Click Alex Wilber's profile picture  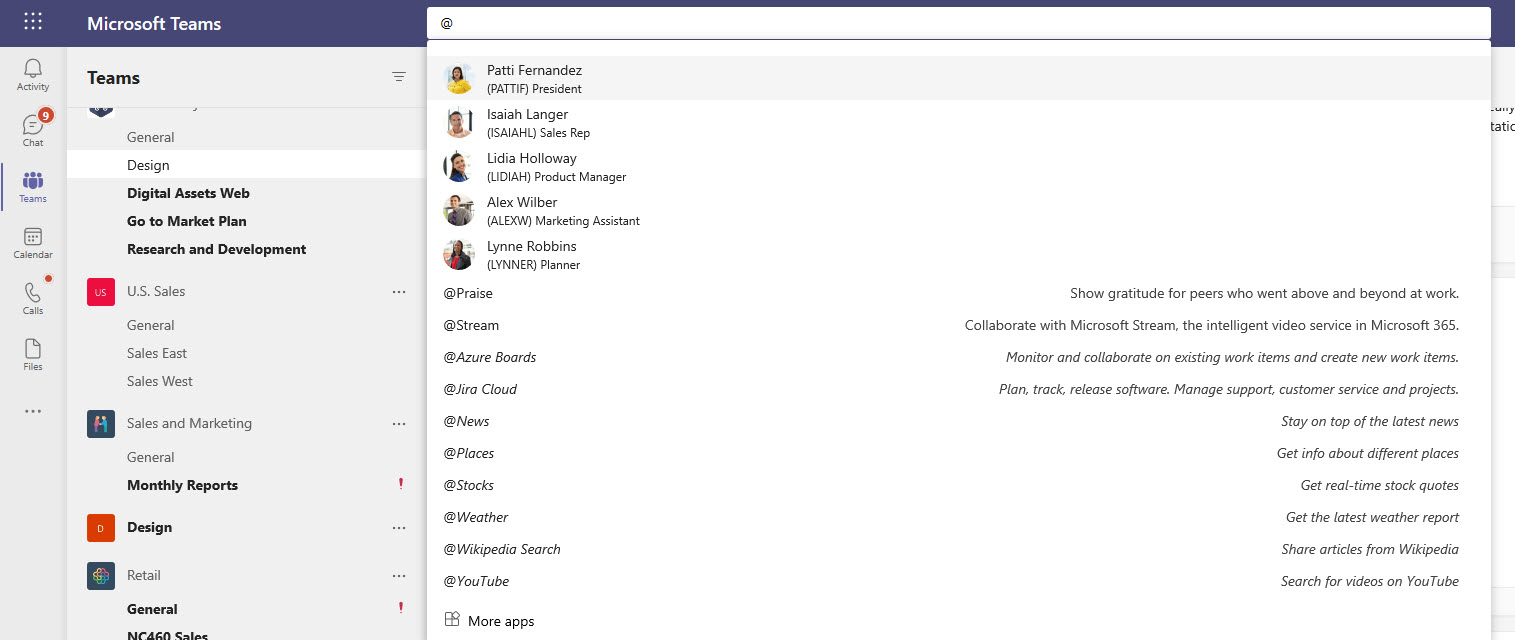(458, 210)
